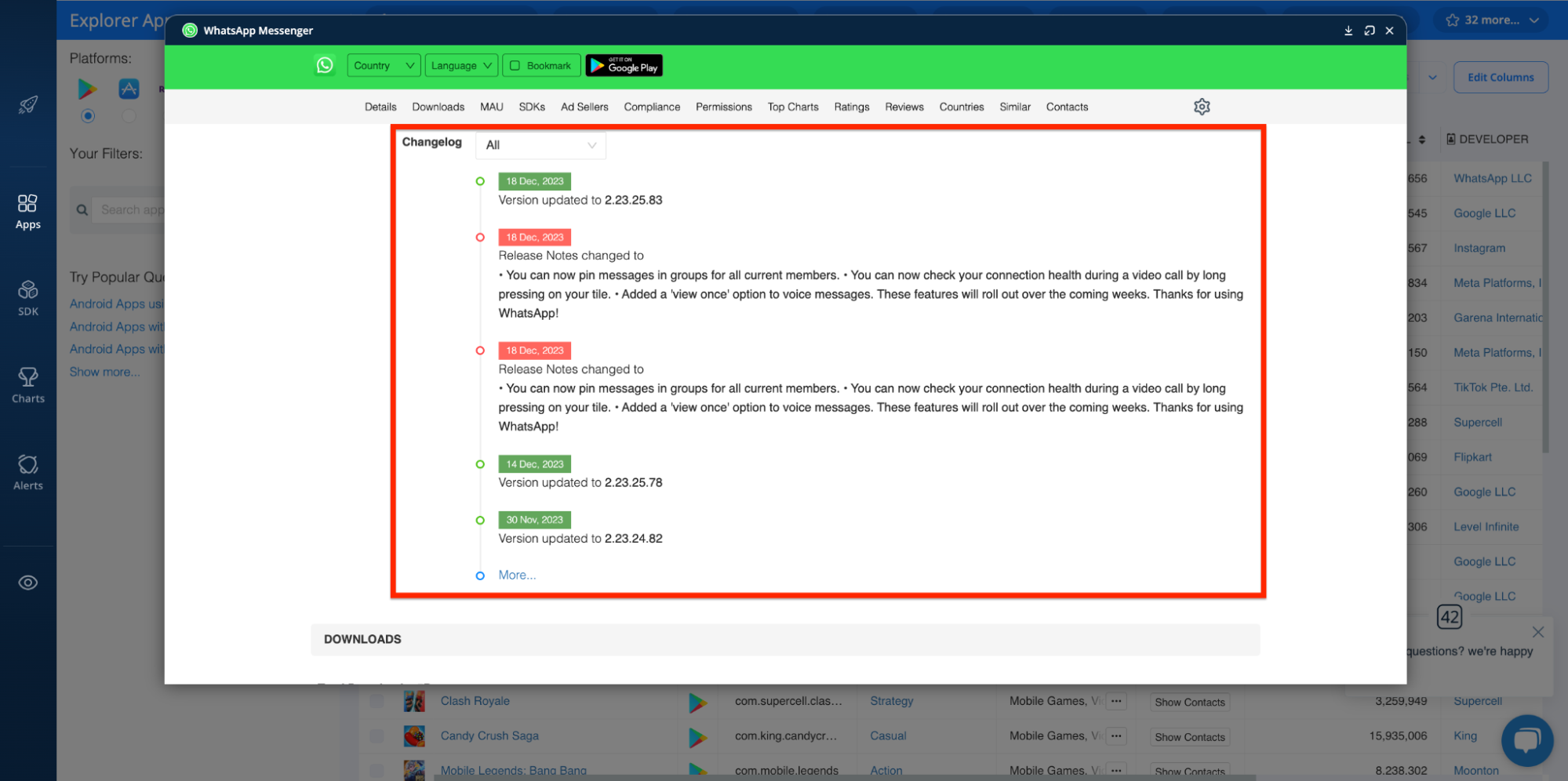Go to the Contacts tab
This screenshot has width=1568, height=781.
(x=1067, y=107)
